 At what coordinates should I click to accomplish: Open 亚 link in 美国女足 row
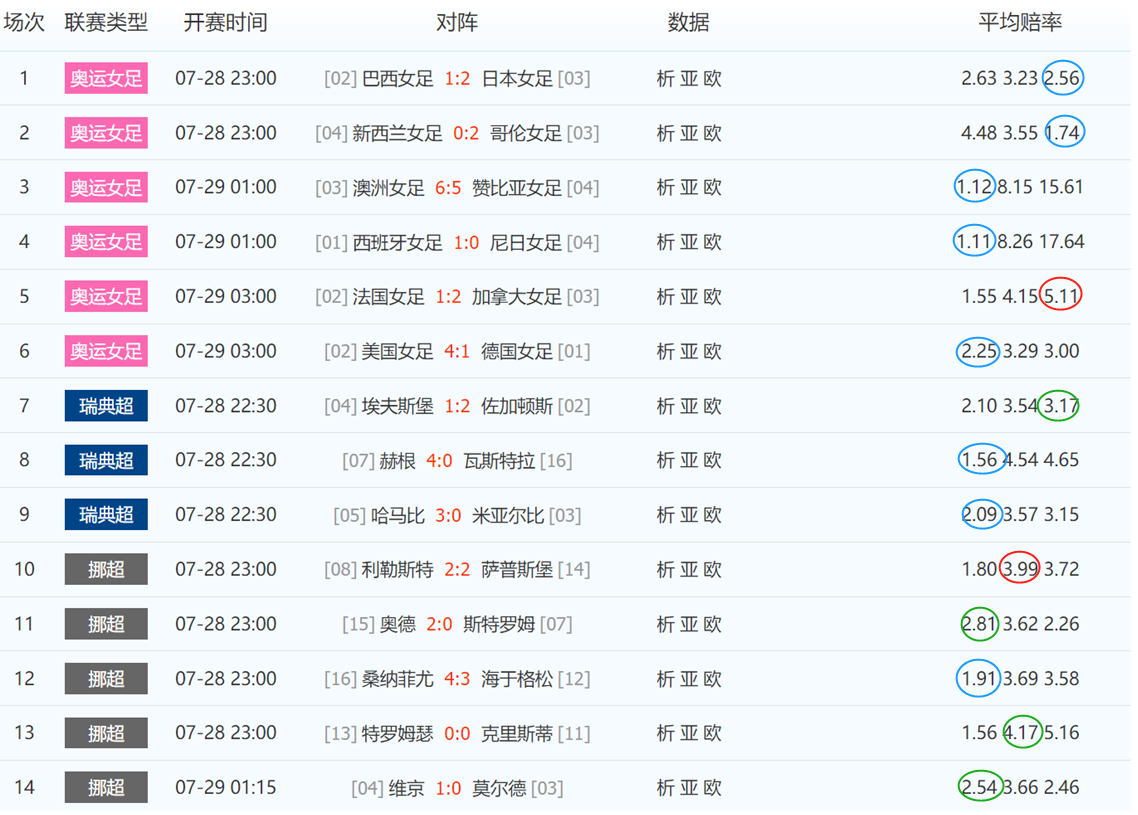point(689,351)
